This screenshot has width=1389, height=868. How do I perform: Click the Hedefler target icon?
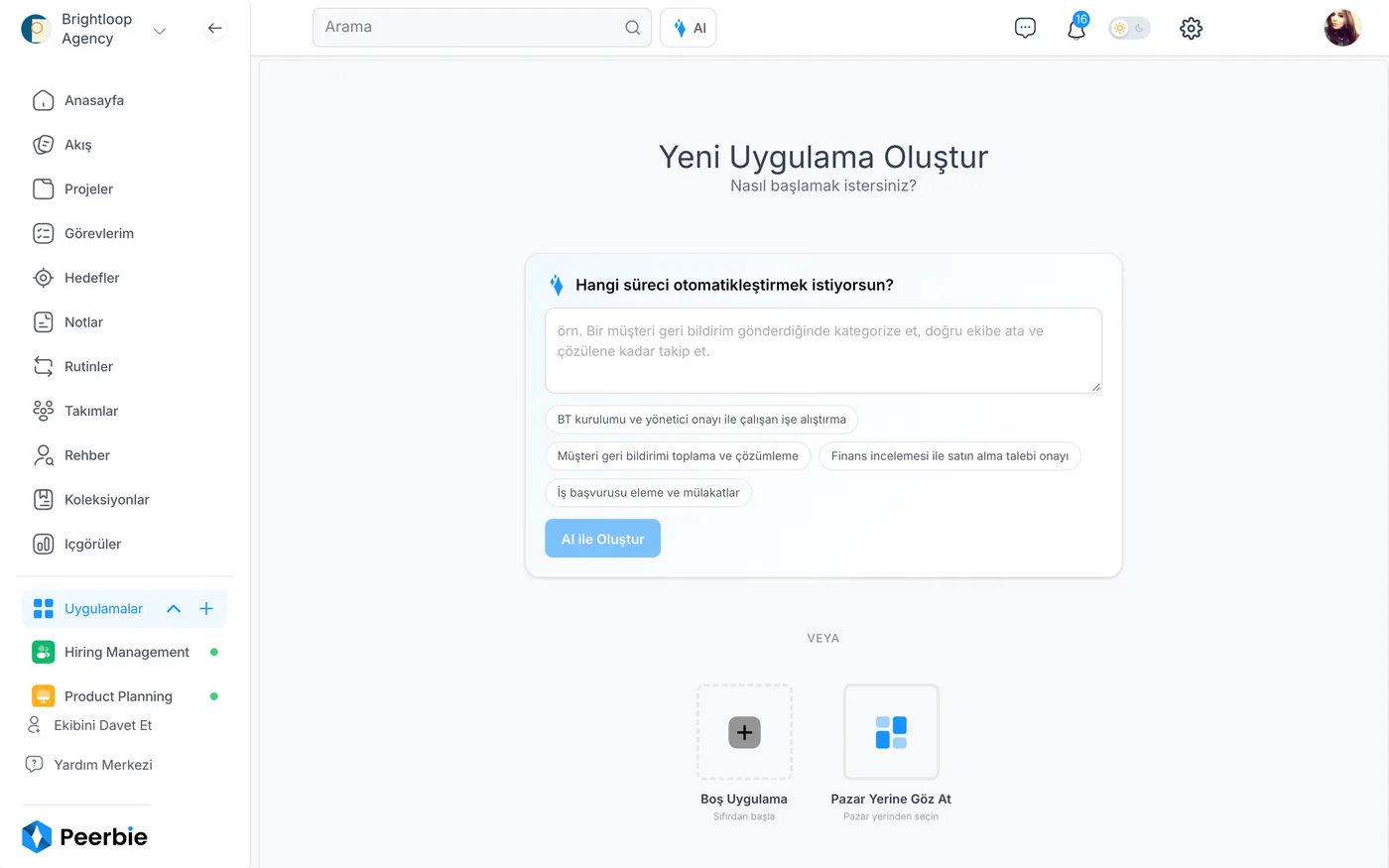click(x=44, y=278)
